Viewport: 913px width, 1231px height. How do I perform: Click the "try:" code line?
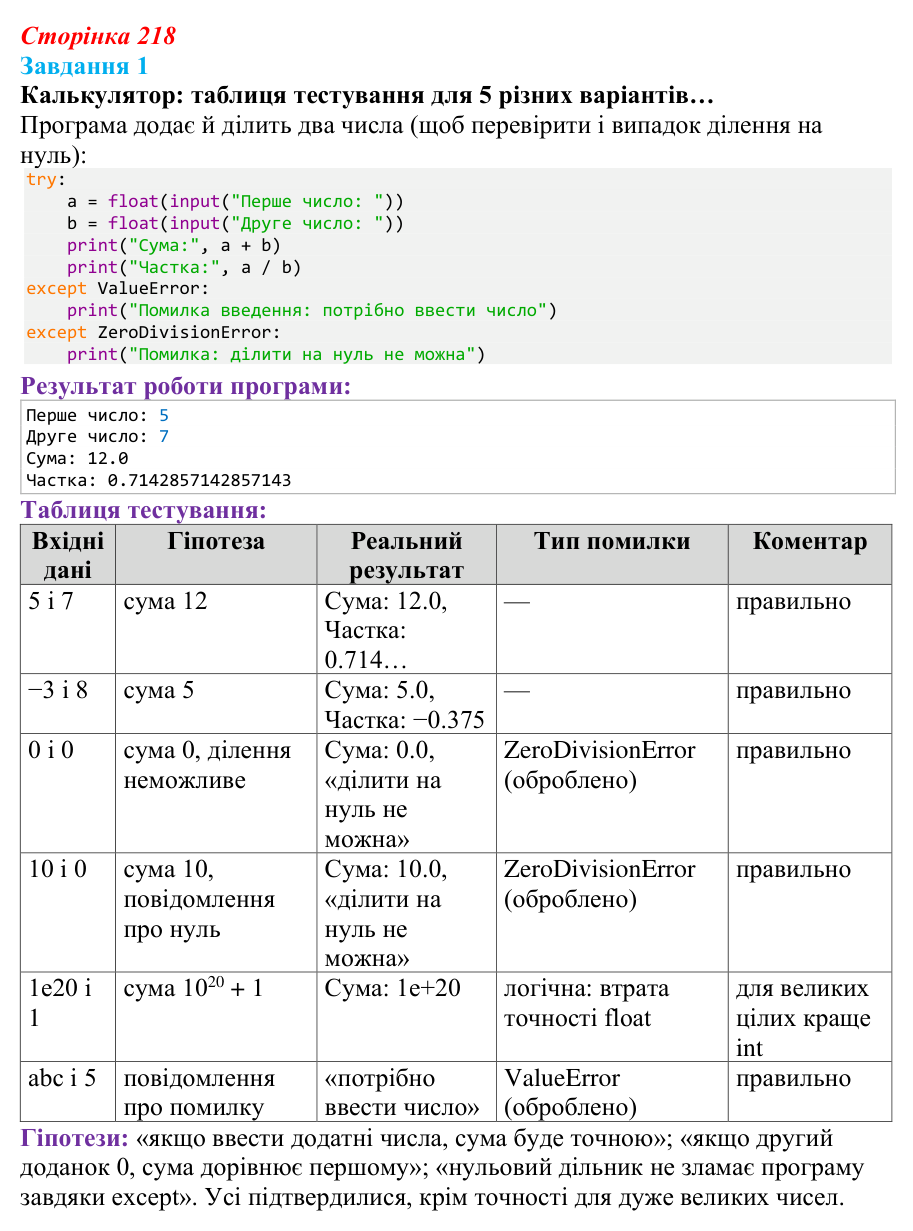(x=45, y=180)
